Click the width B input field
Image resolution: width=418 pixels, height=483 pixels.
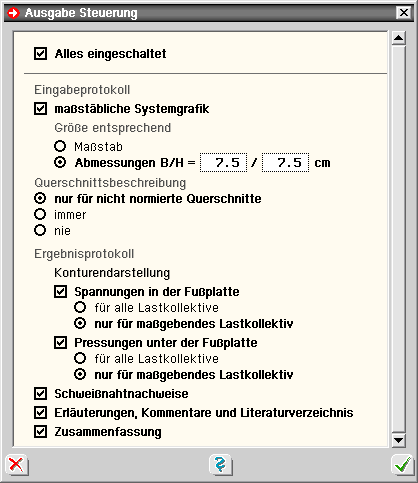tap(223, 163)
